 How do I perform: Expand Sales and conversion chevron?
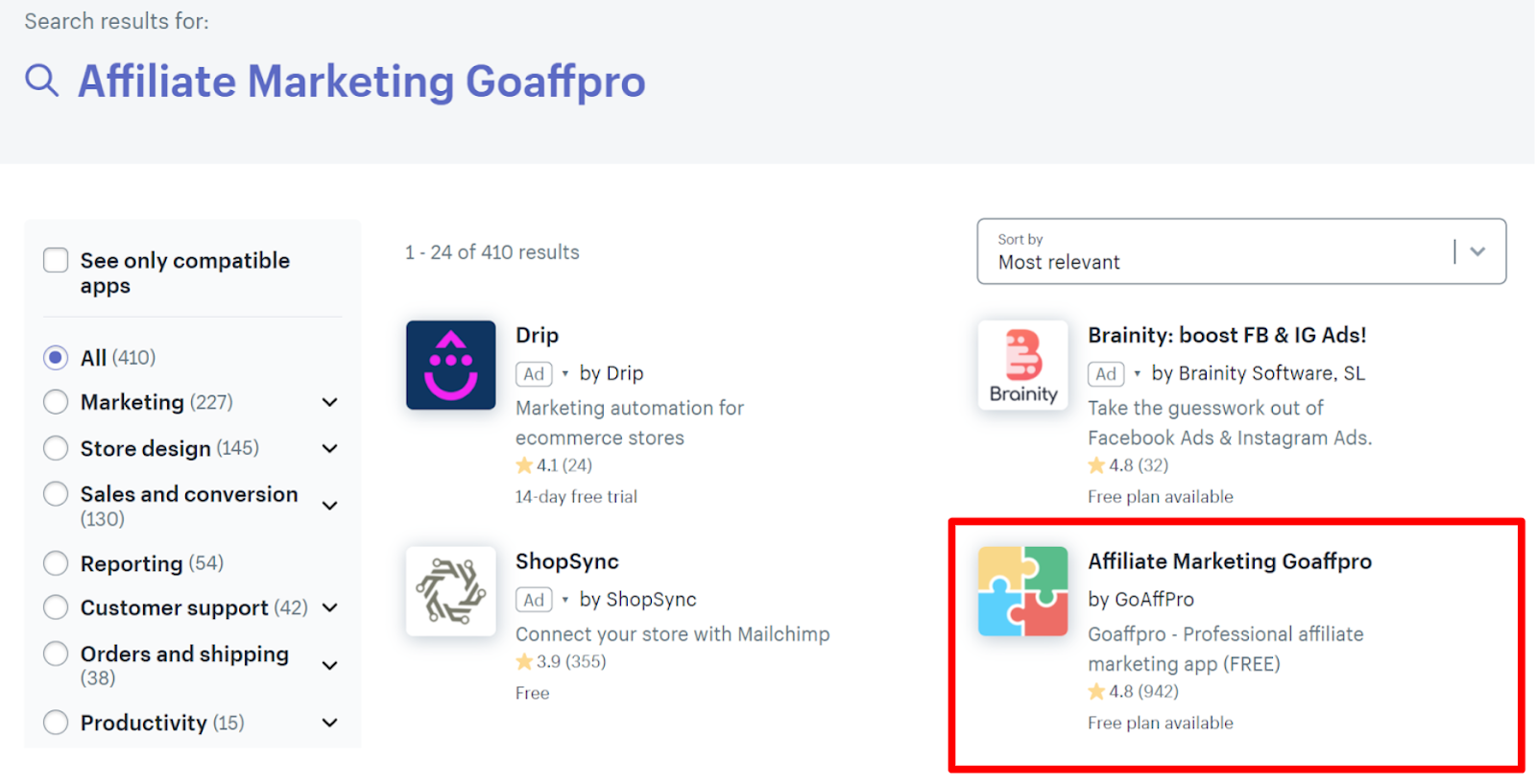point(329,506)
